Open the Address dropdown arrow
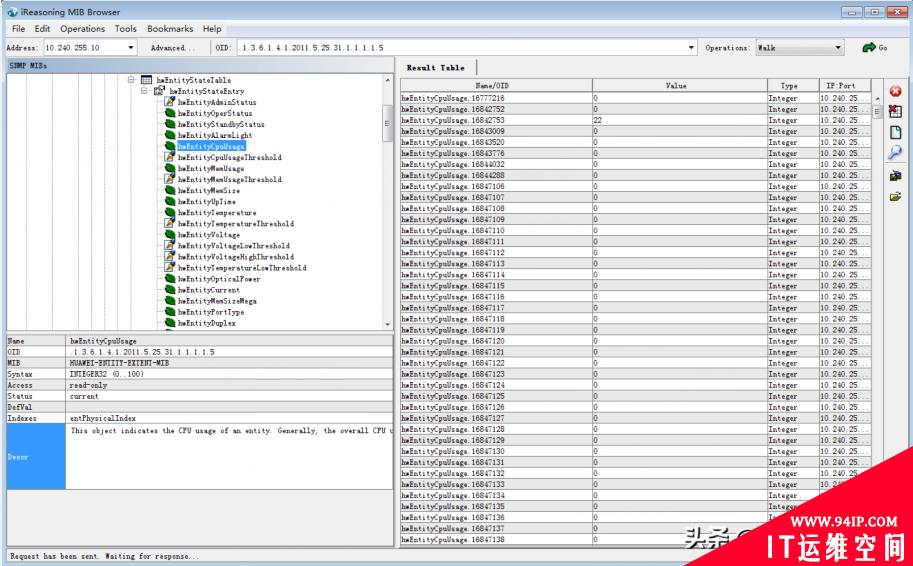Viewport: 913px width, 566px height. 130,48
